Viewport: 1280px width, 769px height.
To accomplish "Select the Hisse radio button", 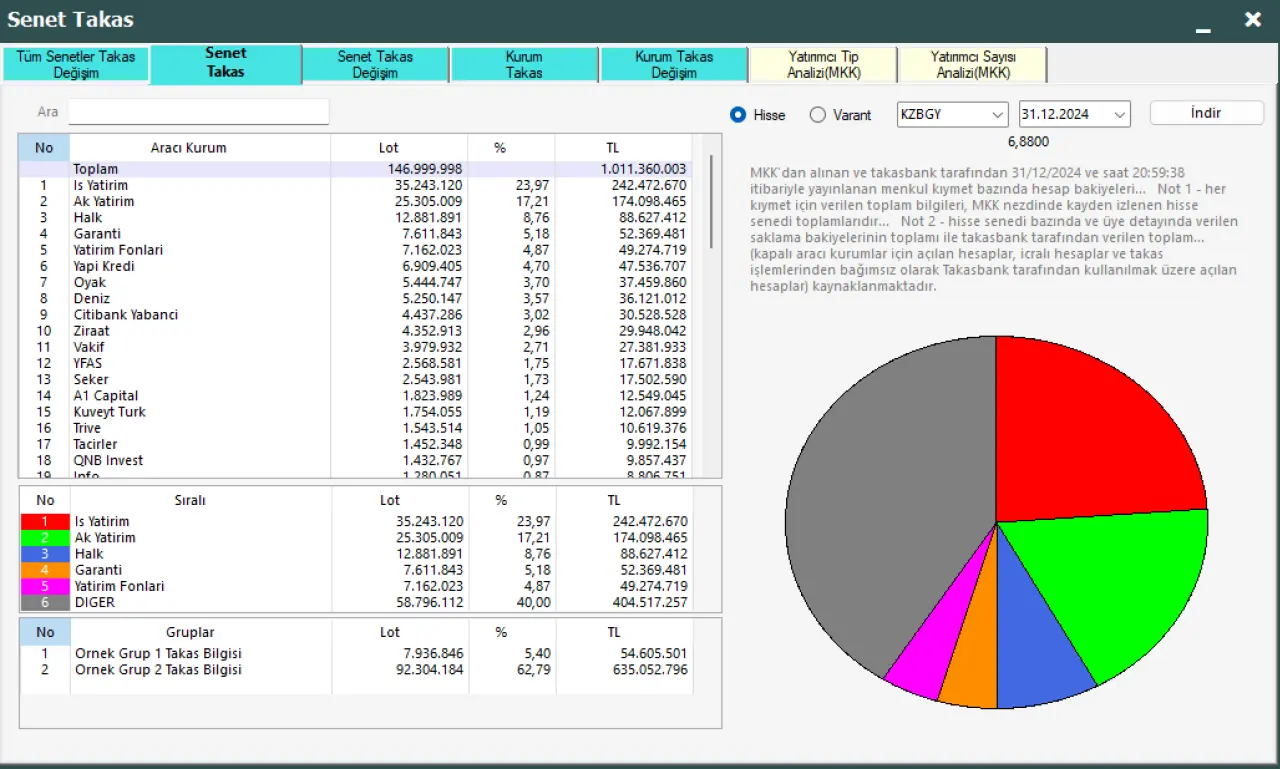I will pos(739,115).
